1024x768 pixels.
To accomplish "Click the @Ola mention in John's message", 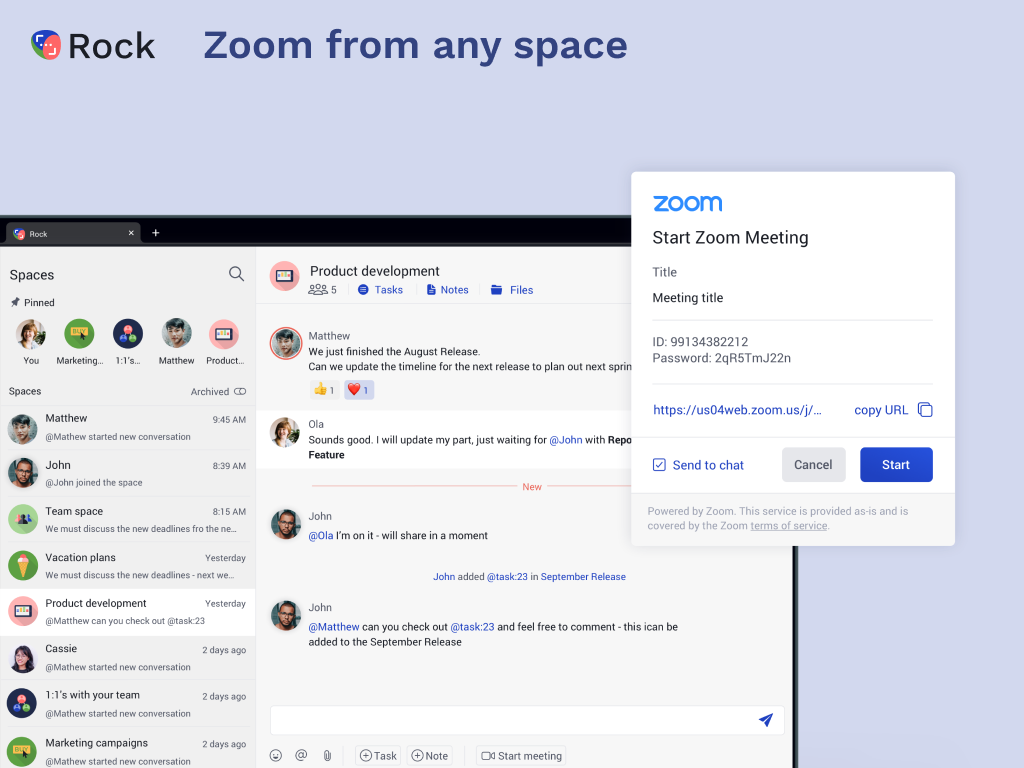I will [x=321, y=536].
